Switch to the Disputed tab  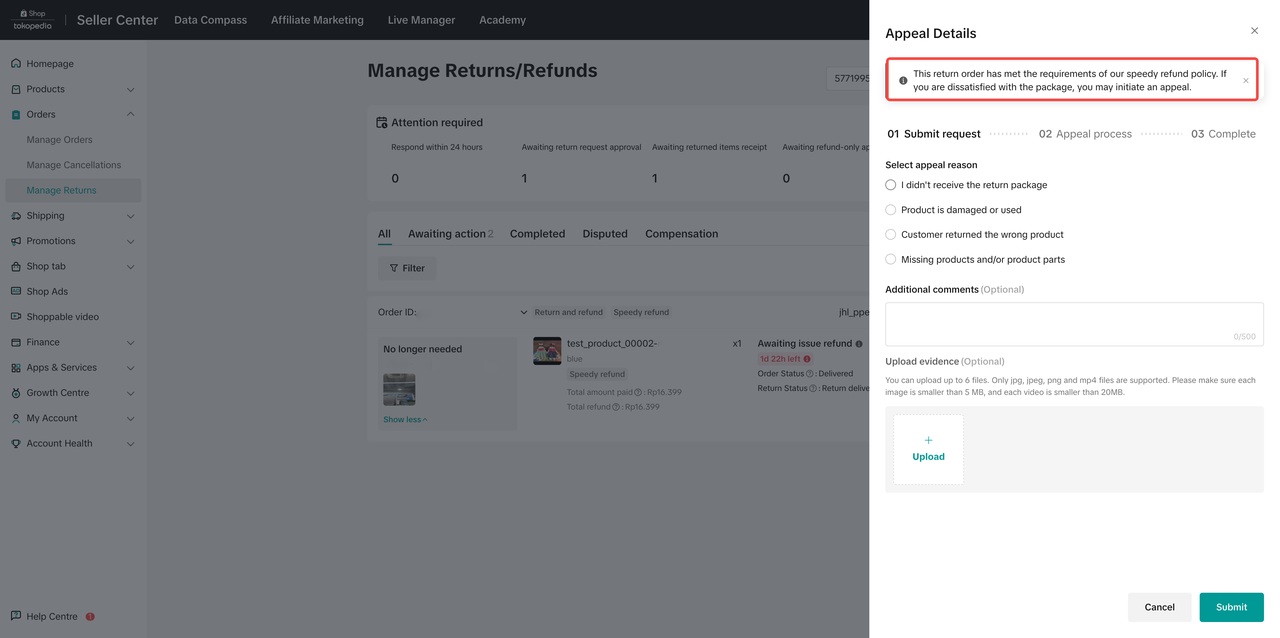(x=605, y=234)
